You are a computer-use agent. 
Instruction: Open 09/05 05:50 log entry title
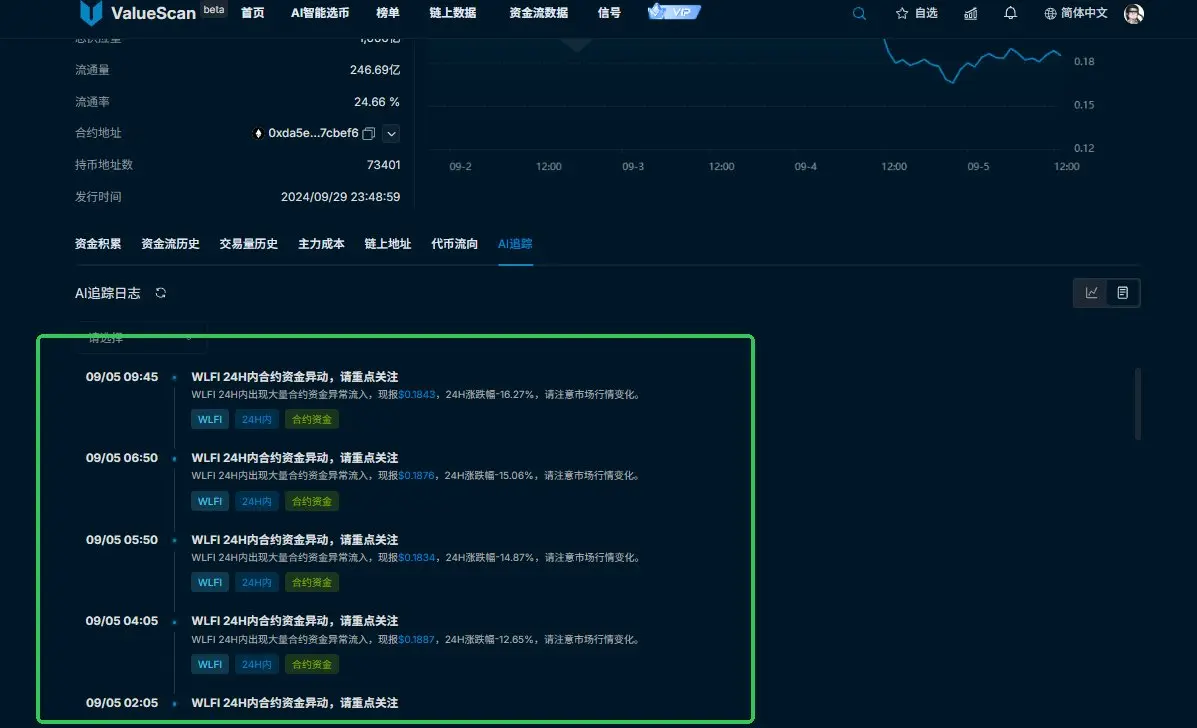coord(295,540)
